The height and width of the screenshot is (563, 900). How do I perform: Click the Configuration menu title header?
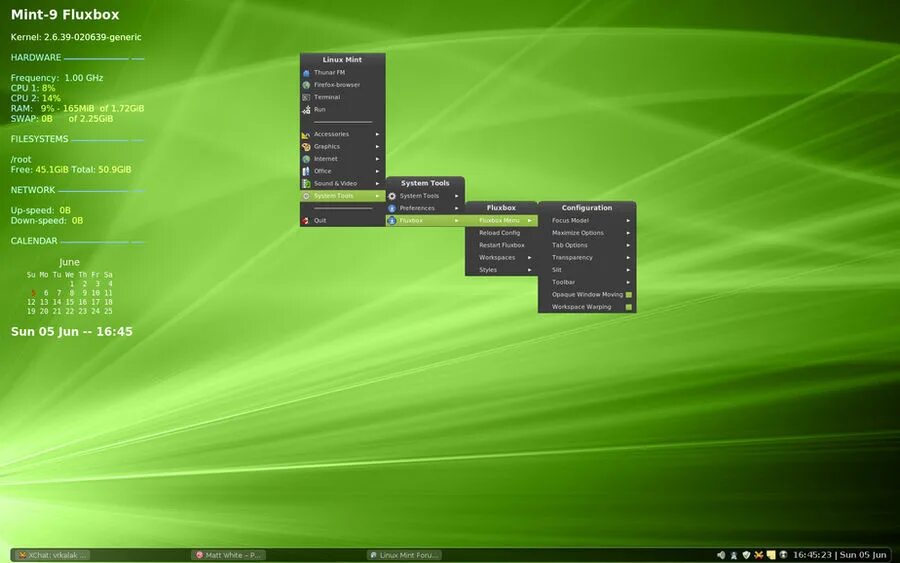click(x=587, y=208)
